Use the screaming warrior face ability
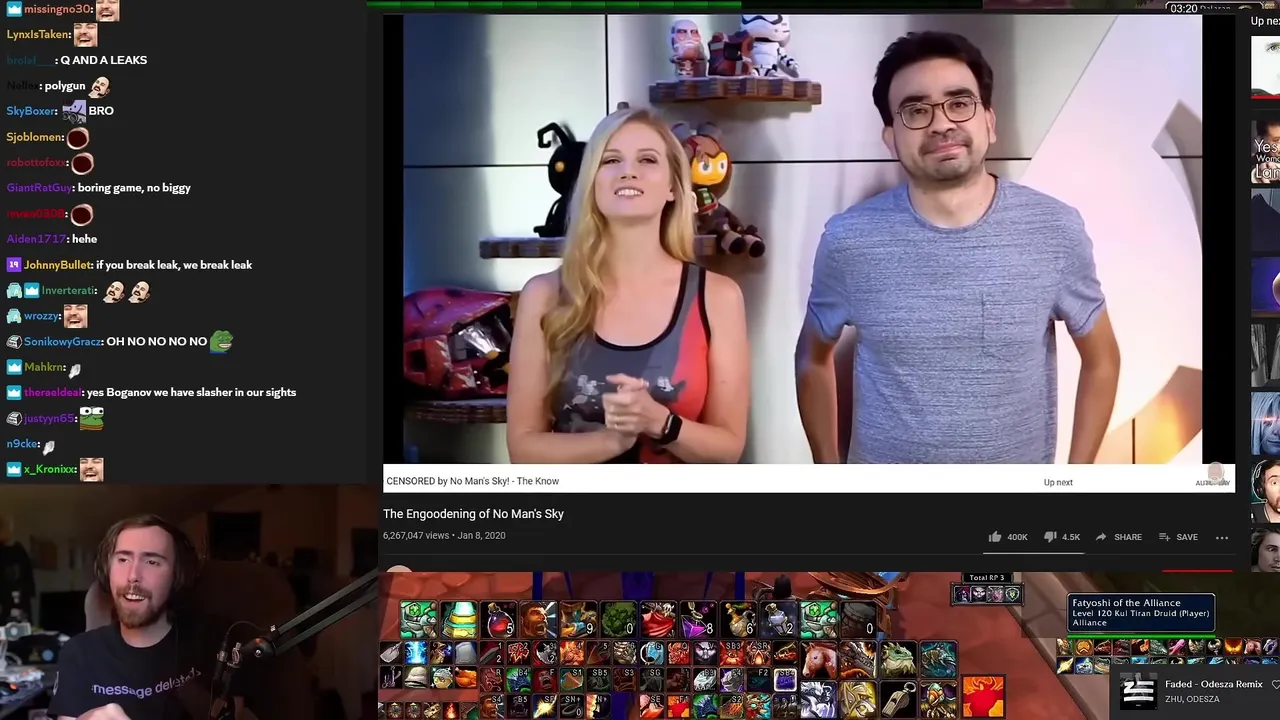The height and width of the screenshot is (720, 1280). click(538, 620)
